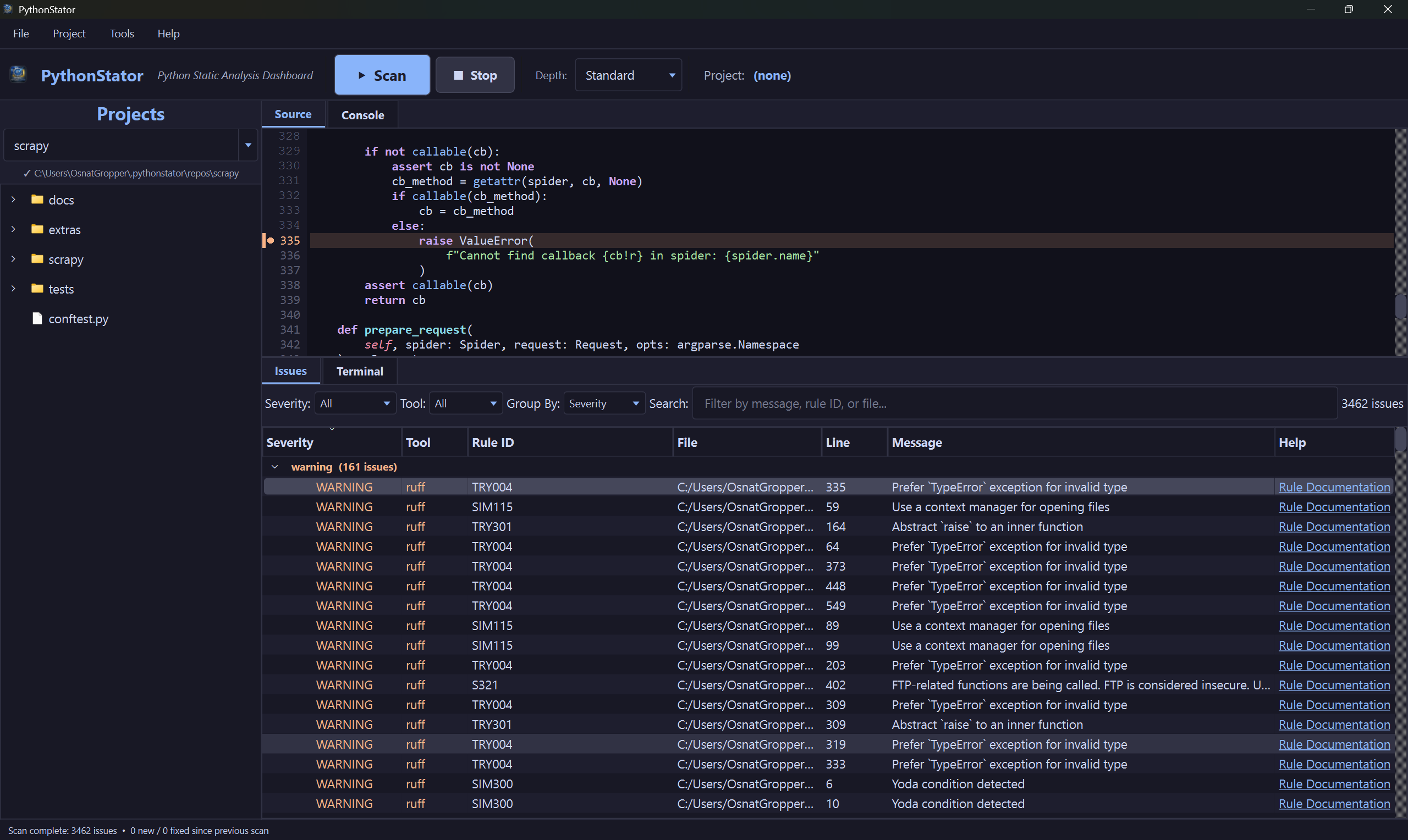The height and width of the screenshot is (840, 1408).
Task: Click the tests folder icon
Action: [x=37, y=289]
